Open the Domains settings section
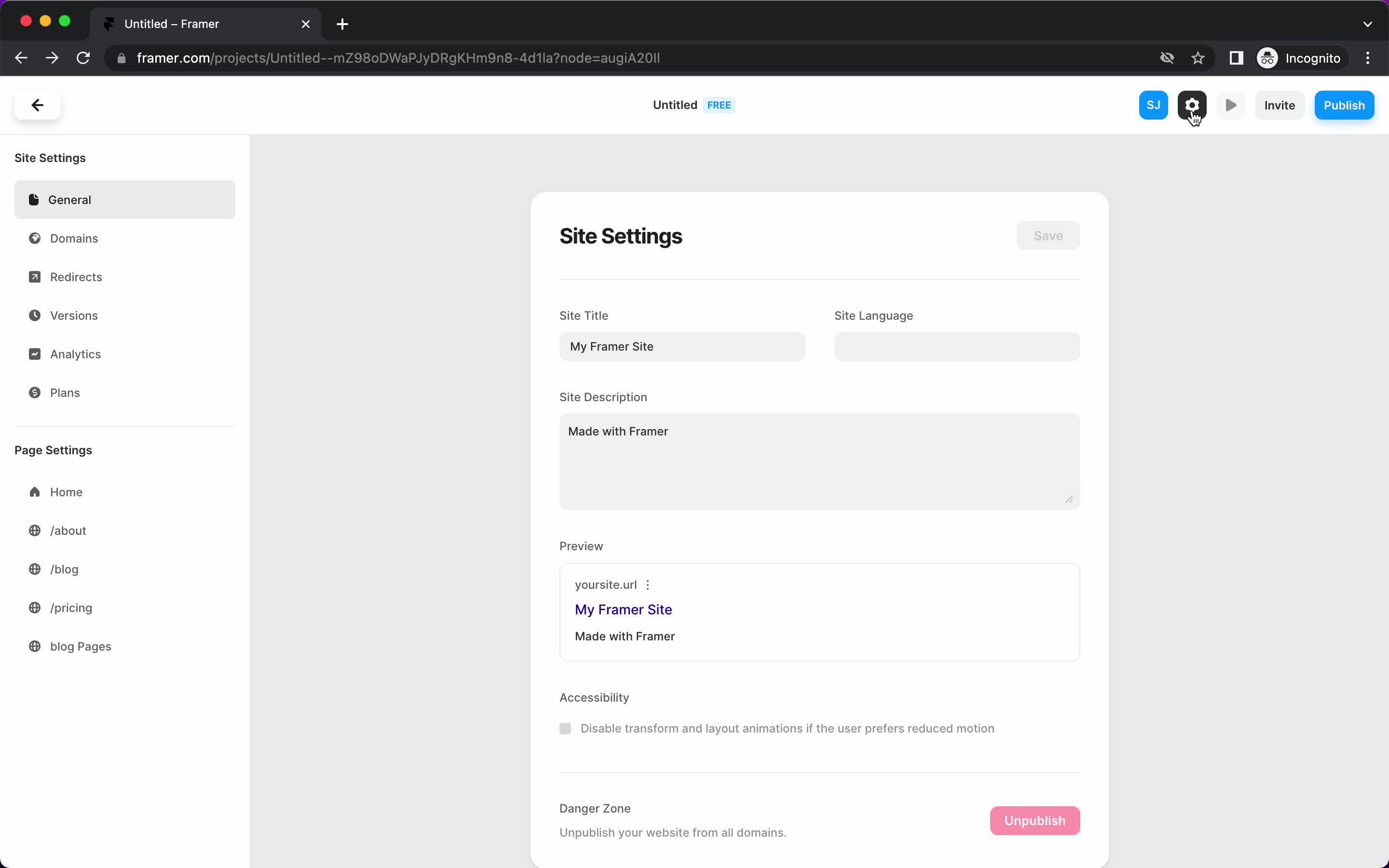 74,238
